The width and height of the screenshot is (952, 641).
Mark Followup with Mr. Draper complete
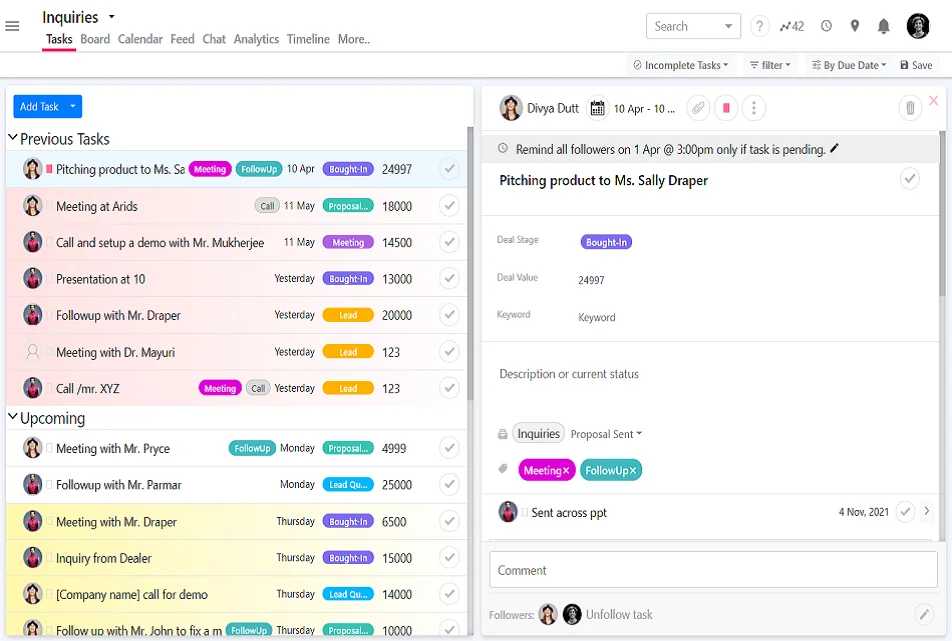pyautogui.click(x=449, y=315)
